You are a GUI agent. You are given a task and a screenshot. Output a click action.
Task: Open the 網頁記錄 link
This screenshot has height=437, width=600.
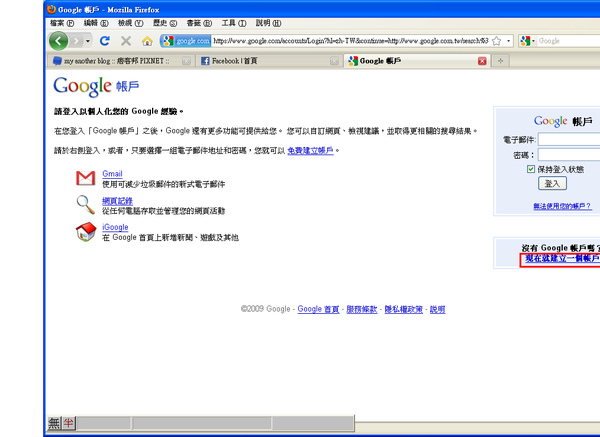tap(117, 201)
